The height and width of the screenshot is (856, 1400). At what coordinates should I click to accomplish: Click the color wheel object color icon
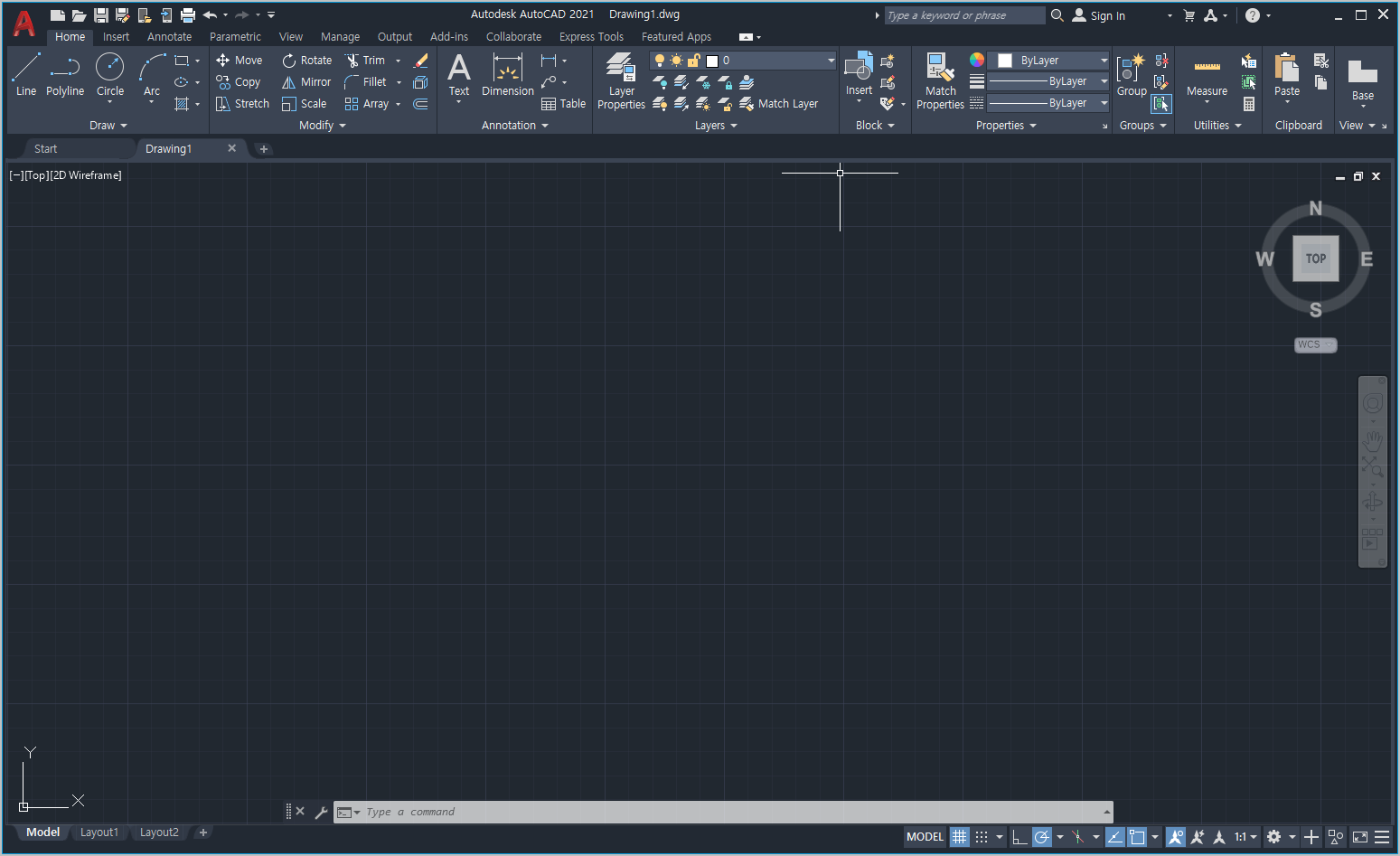(977, 60)
